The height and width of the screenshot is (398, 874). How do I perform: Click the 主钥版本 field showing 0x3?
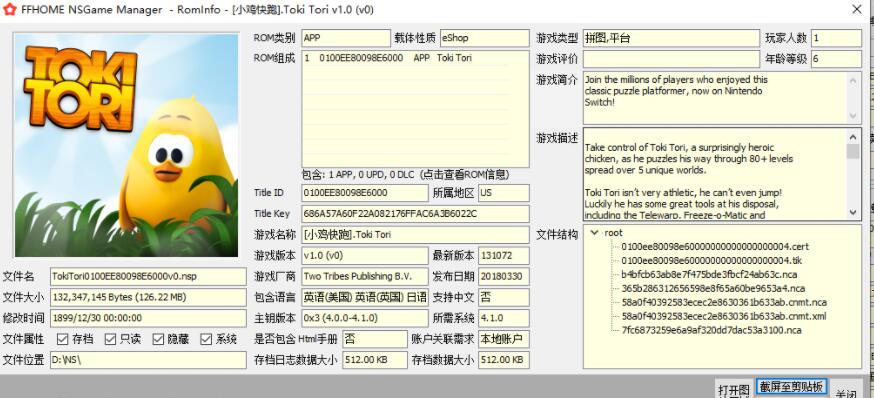point(365,318)
